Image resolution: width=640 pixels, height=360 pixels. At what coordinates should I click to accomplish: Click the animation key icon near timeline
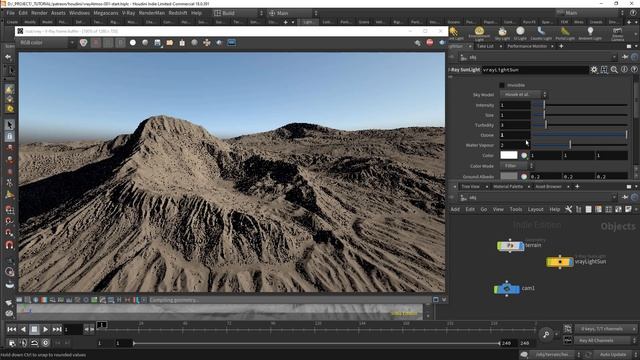(x=546, y=335)
